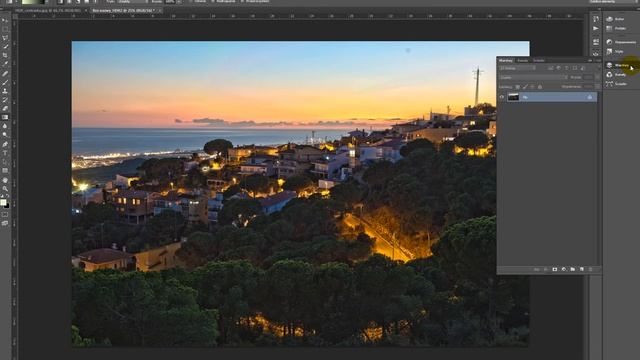Add a layer style with fx icon
Image resolution: width=640 pixels, height=360 pixels.
coord(546,269)
